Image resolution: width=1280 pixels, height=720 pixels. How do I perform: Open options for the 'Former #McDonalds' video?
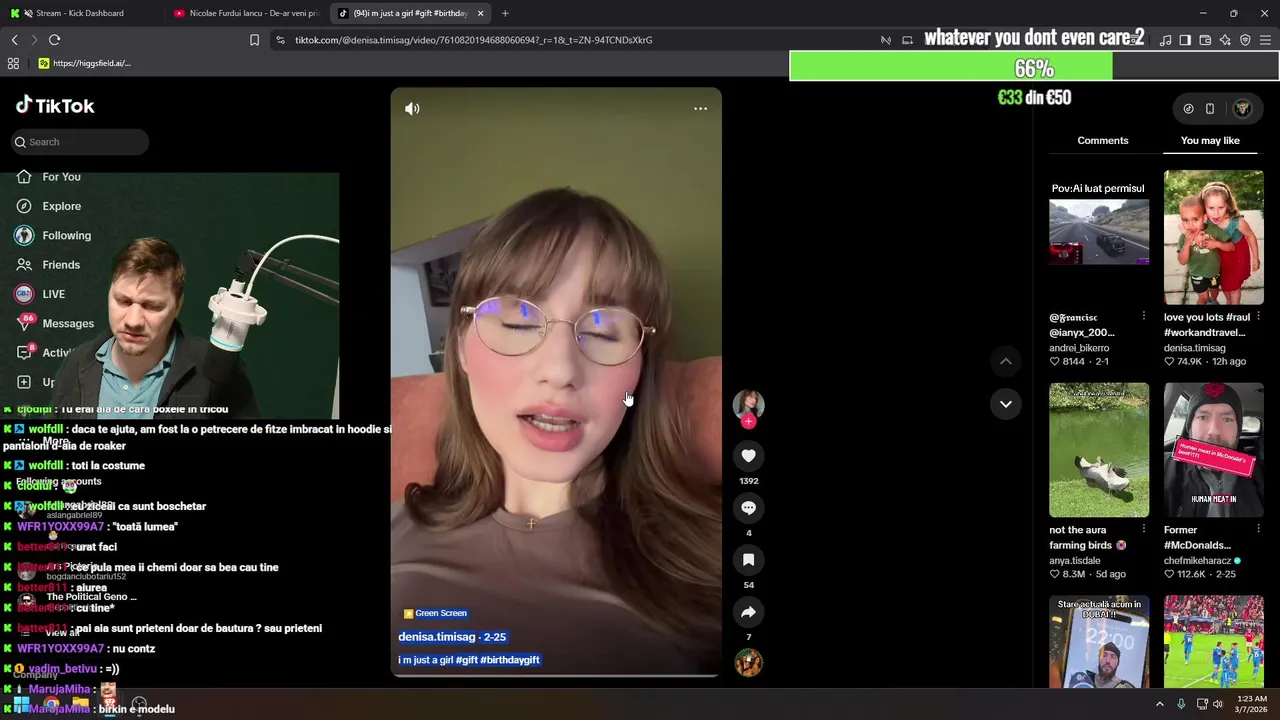coord(1258,530)
